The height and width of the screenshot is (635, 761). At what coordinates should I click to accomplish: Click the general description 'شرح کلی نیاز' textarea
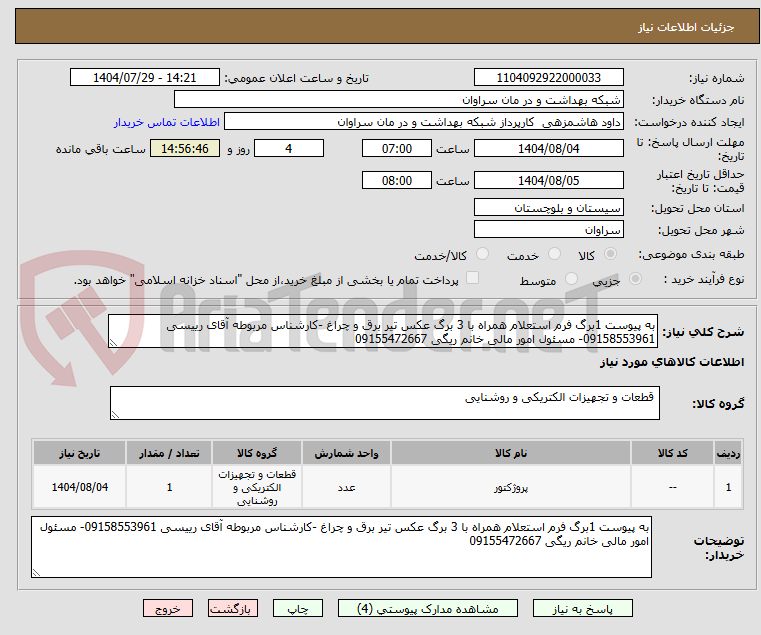[383, 332]
